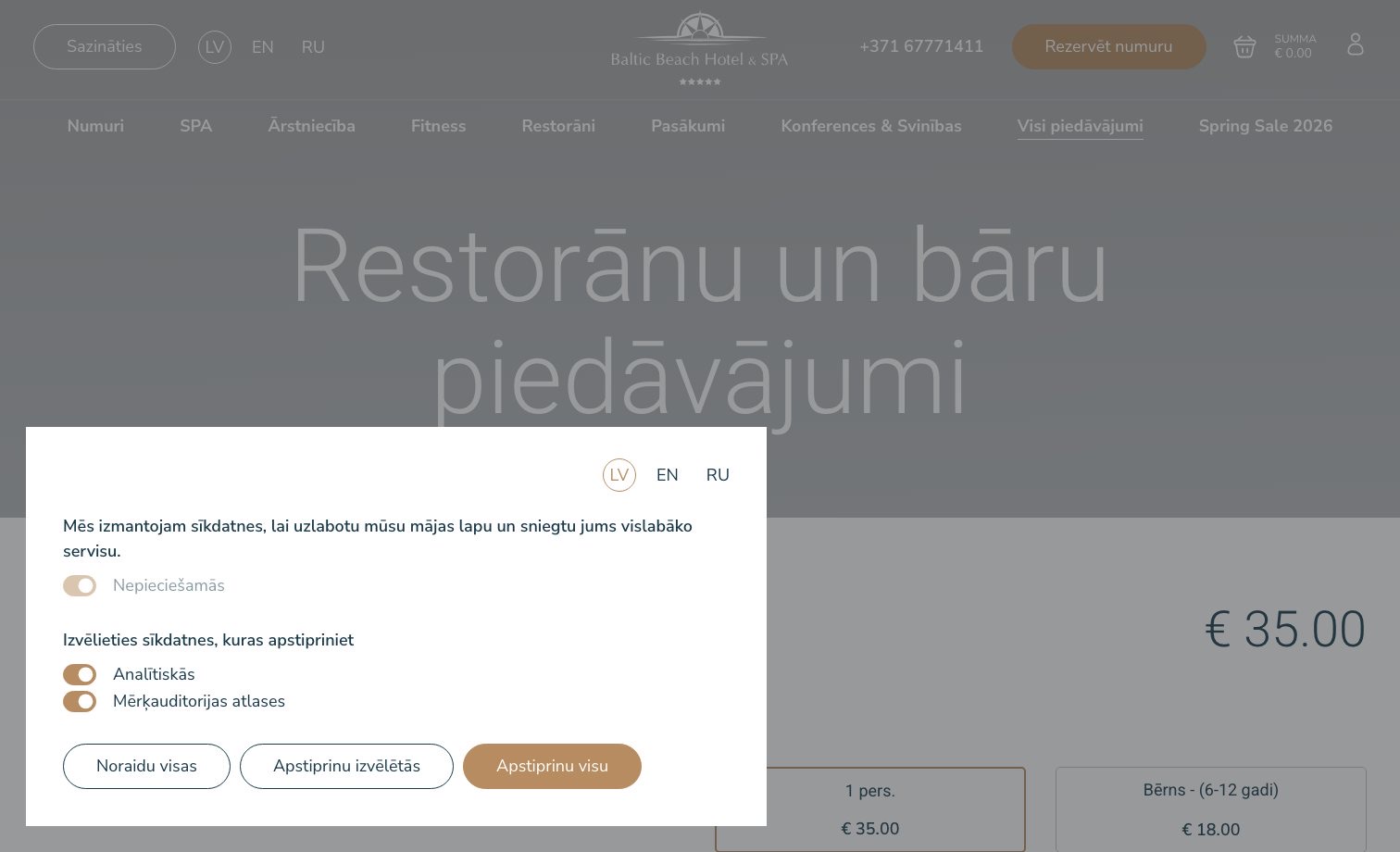Reject all cookies with Noraidu visas
Screen dimensions: 1400x852
[146, 766]
